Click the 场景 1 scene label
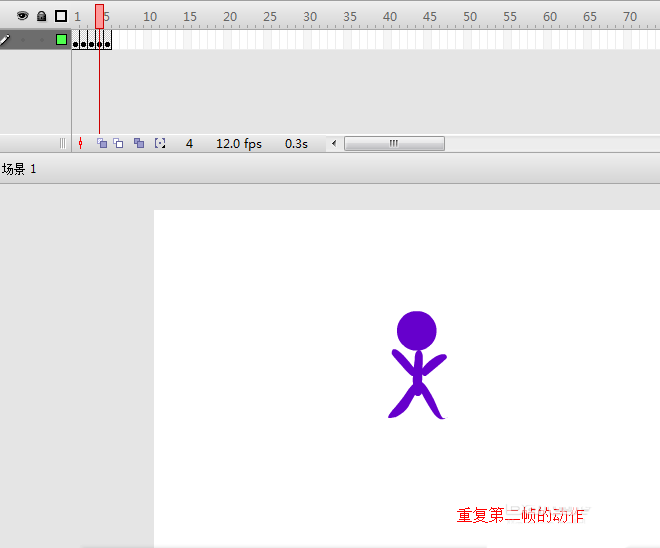The image size is (660, 548). 19,169
